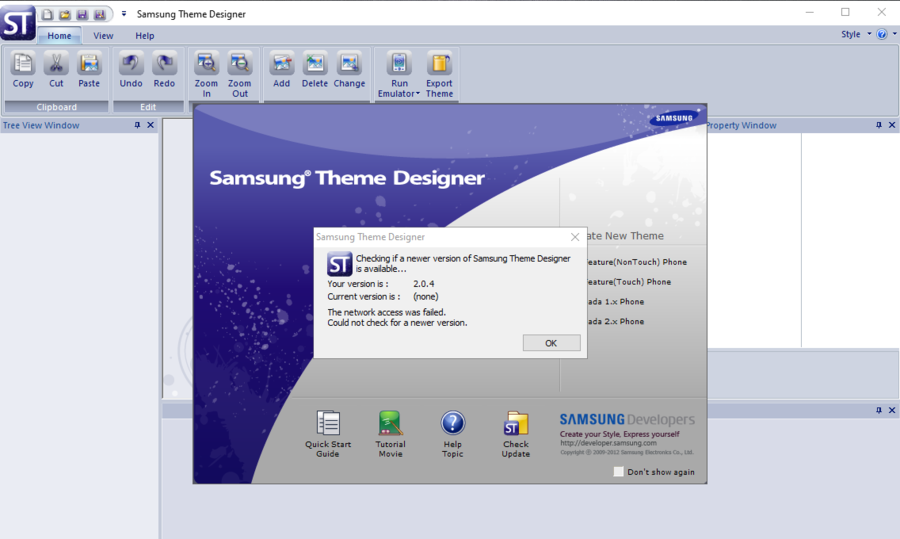Click OK in the update dialog
This screenshot has width=900, height=539.
[x=551, y=343]
